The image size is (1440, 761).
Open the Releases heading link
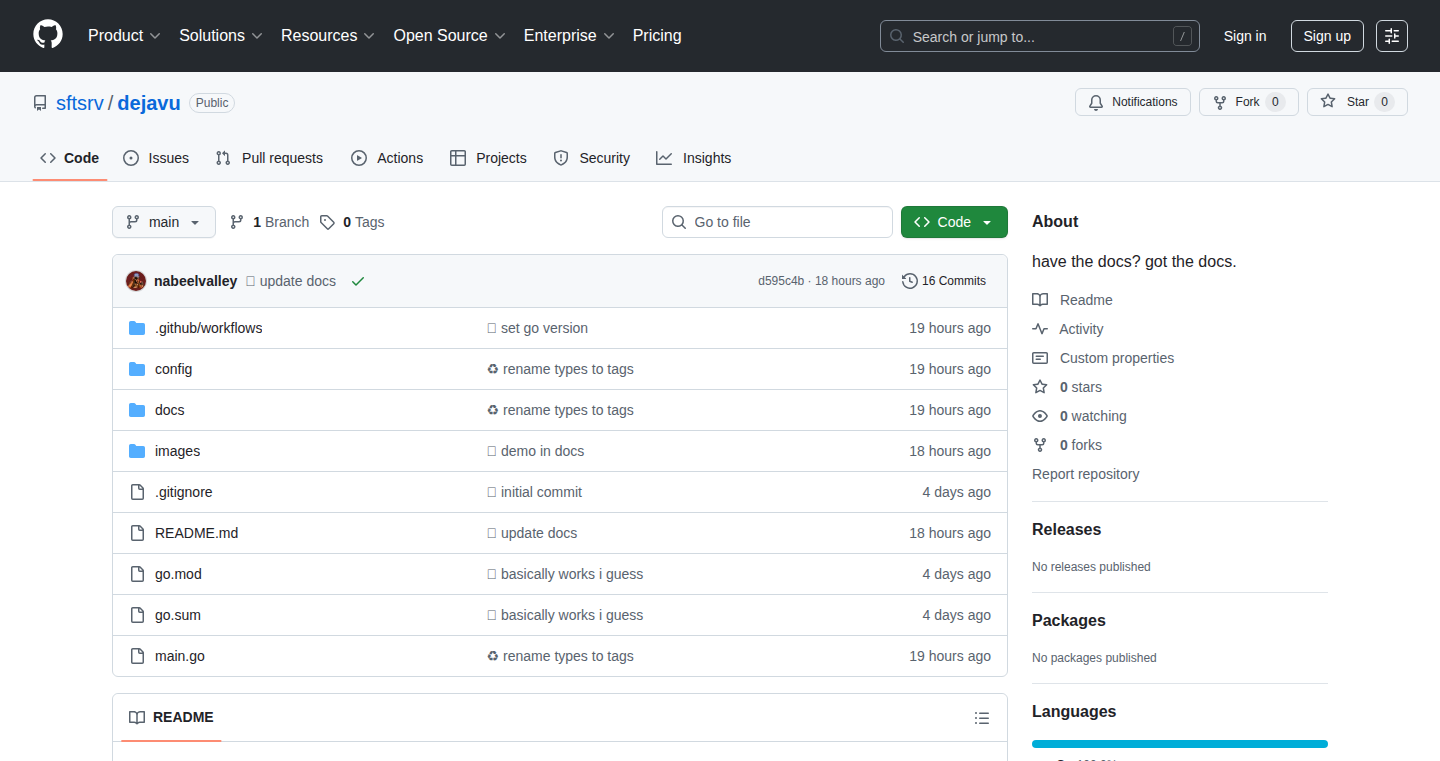pos(1067,529)
